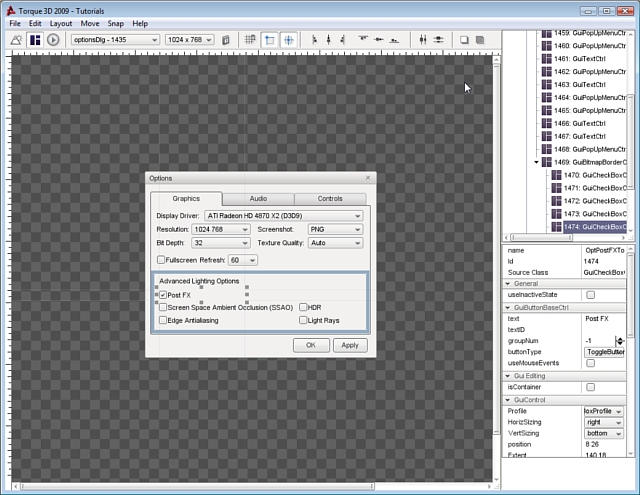Uncheck the Post FX checkbox
The image size is (640, 495).
162,295
